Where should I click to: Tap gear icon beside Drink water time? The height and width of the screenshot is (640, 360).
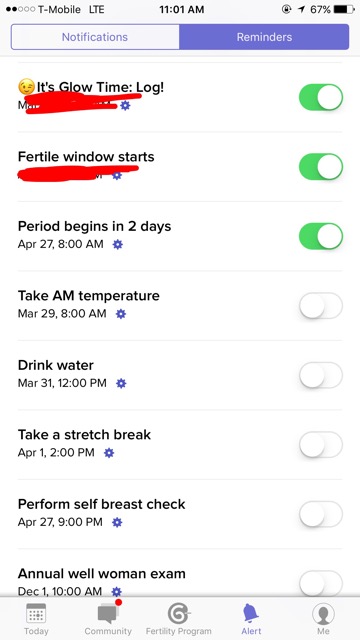pyautogui.click(x=121, y=383)
